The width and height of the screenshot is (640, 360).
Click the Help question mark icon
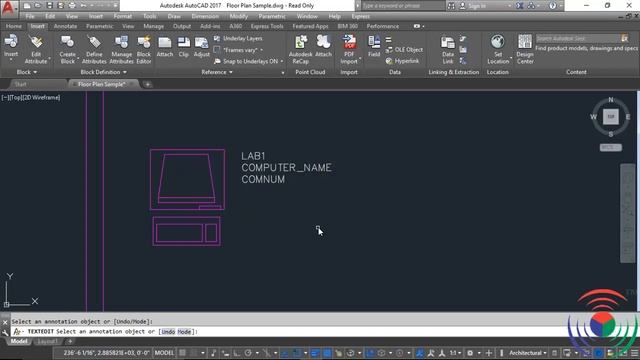point(552,6)
